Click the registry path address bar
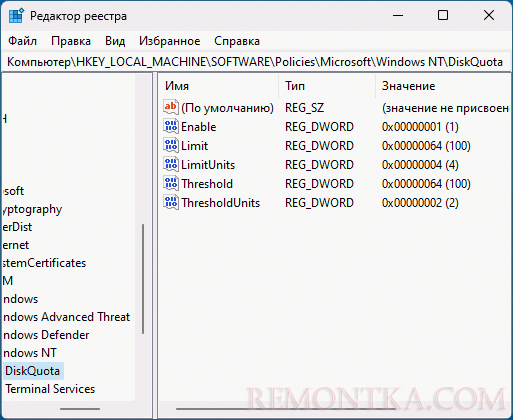513x420 pixels. coord(256,62)
